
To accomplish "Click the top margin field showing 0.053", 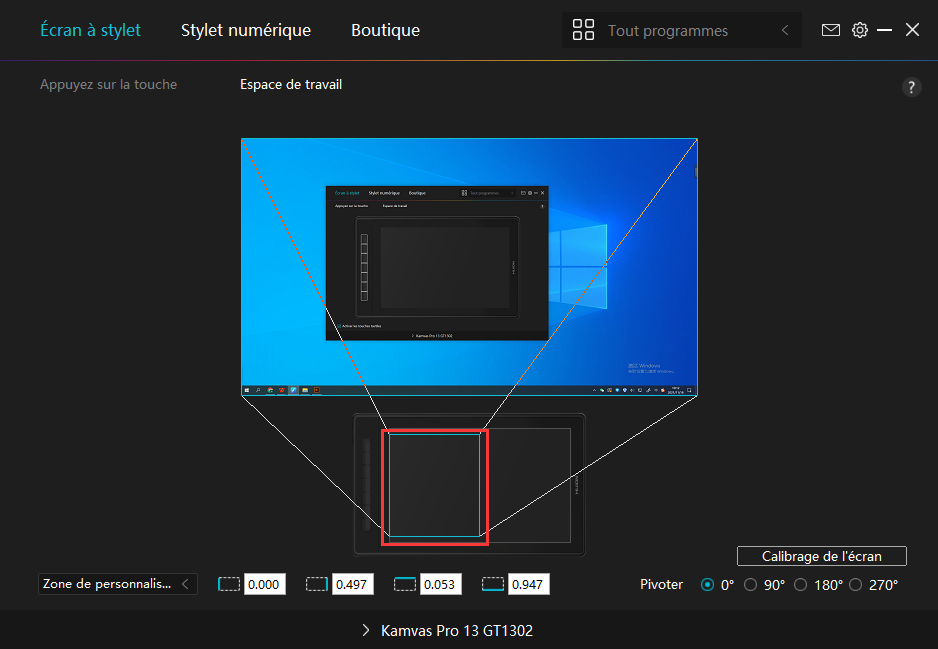I will click(x=440, y=584).
